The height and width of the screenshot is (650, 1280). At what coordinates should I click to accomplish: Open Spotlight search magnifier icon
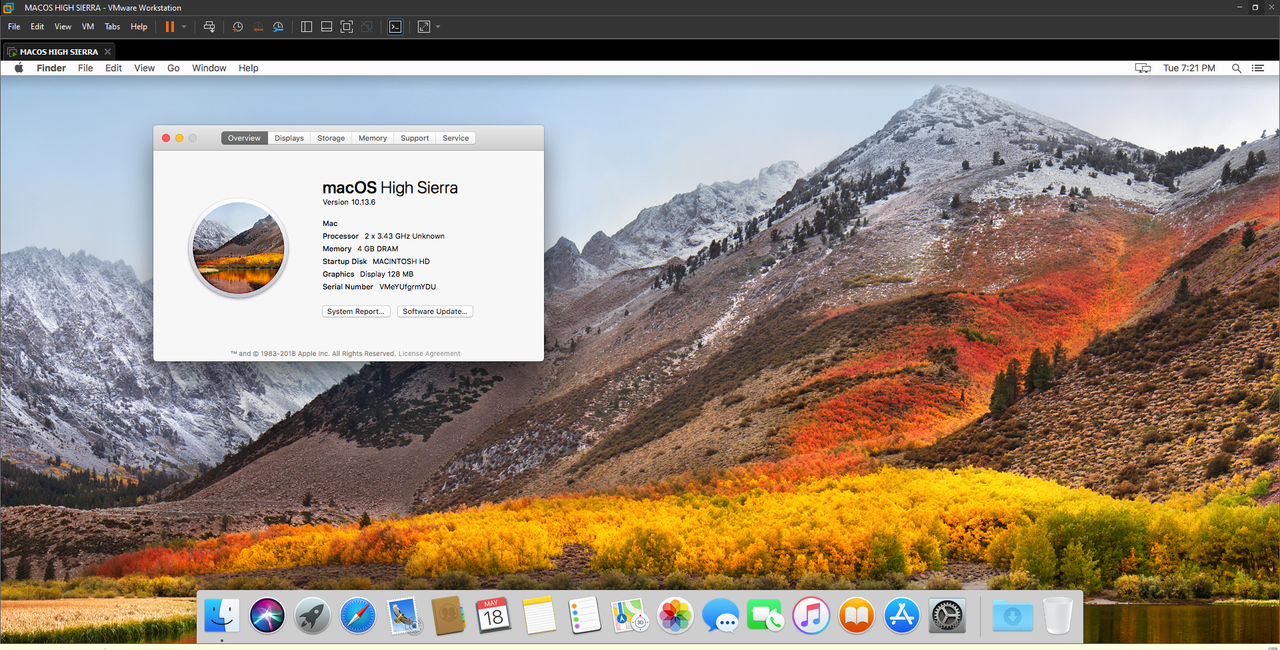1237,68
